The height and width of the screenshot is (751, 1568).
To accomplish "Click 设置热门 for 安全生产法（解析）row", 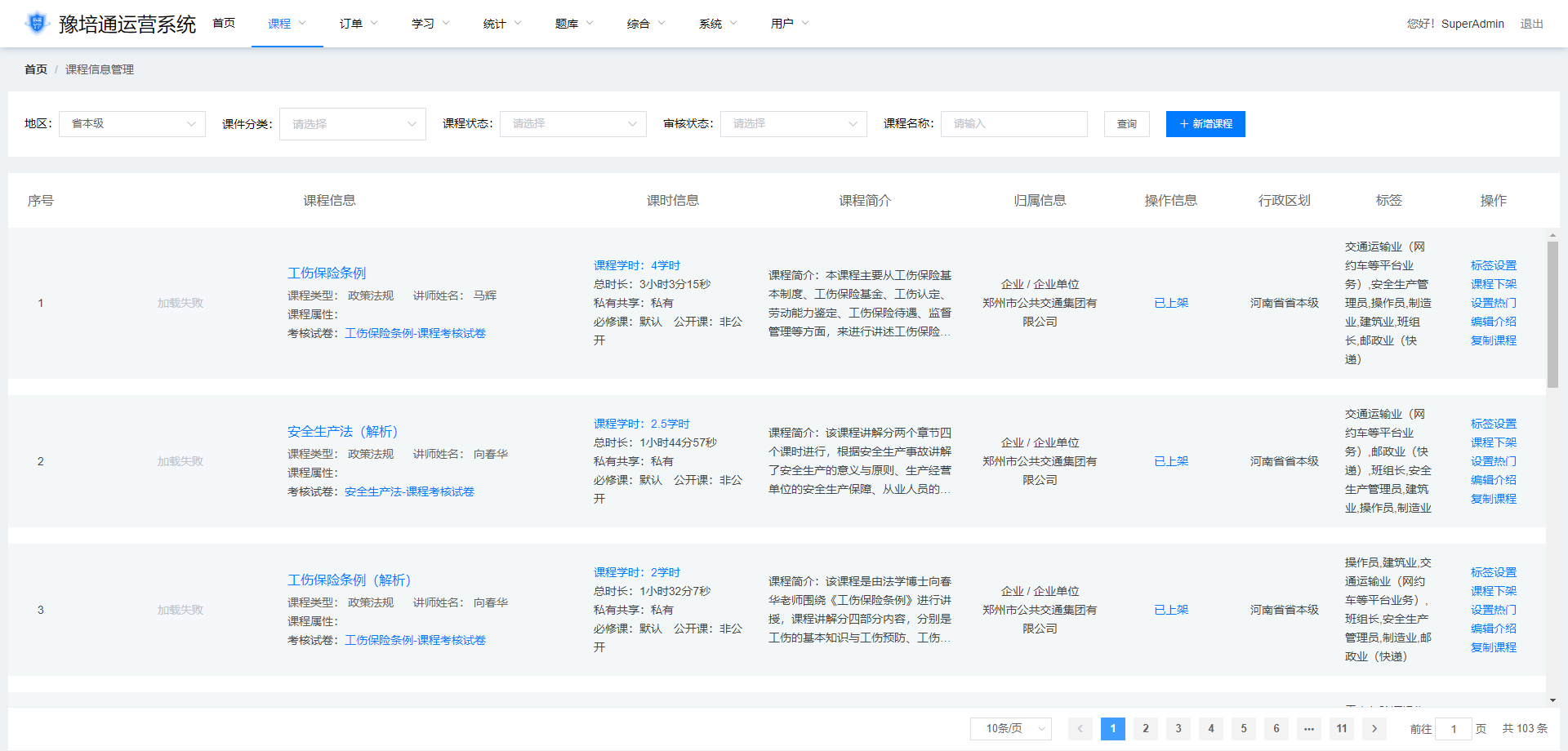I will click(1494, 461).
